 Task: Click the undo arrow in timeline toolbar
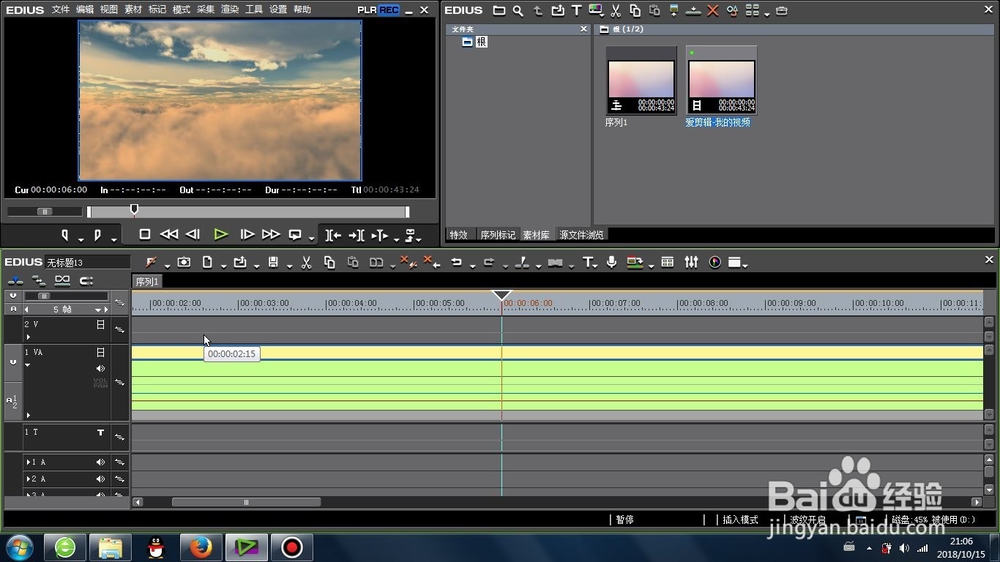(456, 262)
